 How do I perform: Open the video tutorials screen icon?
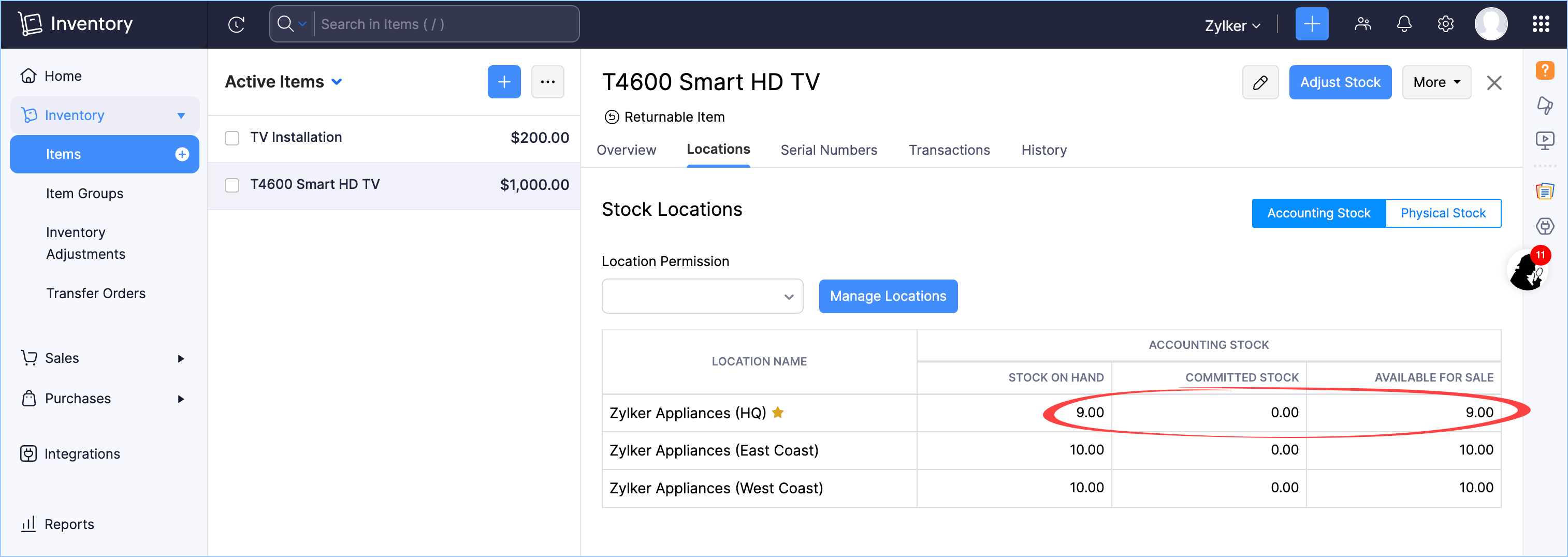[x=1544, y=141]
